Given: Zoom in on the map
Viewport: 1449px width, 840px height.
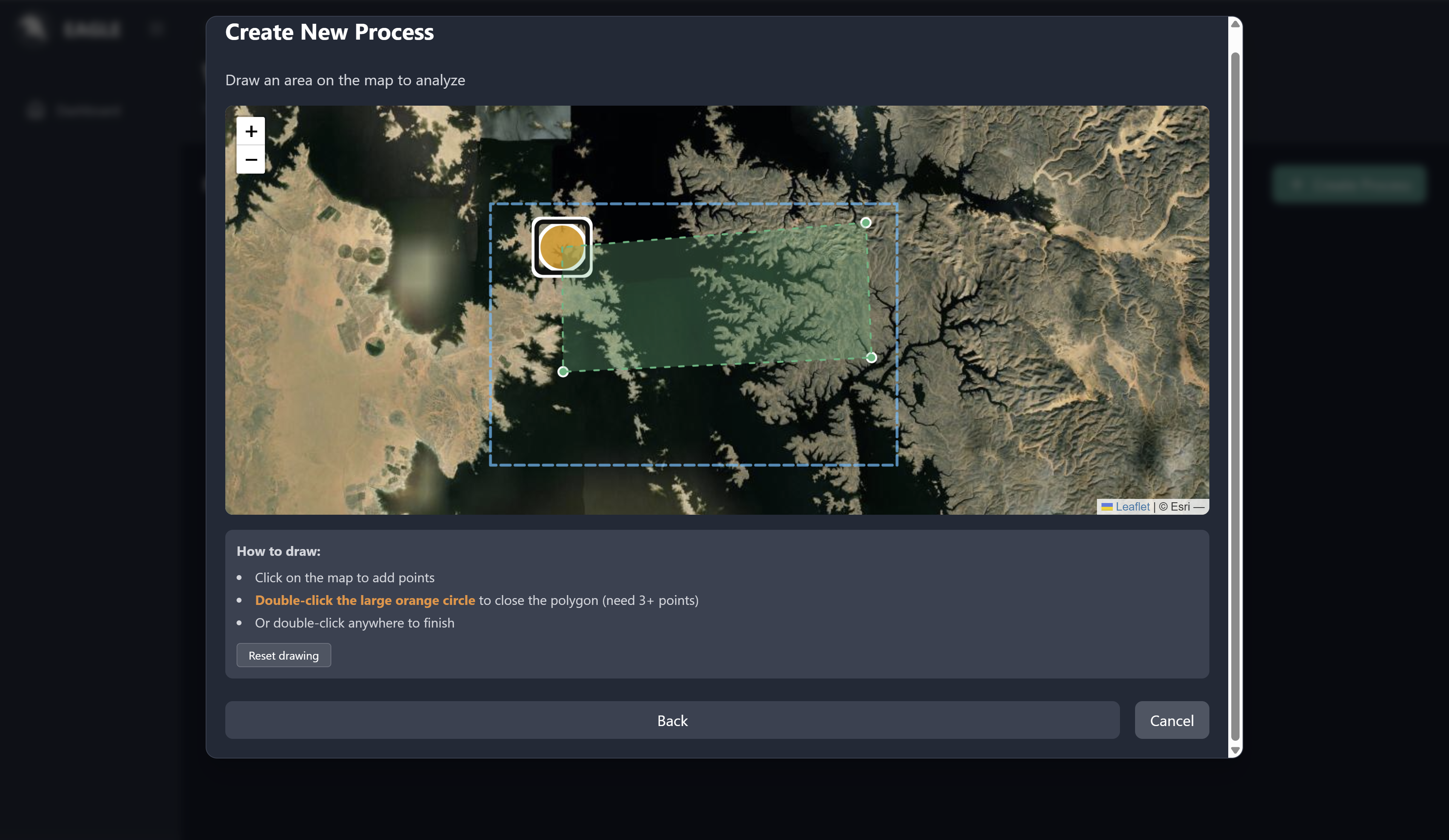Looking at the screenshot, I should [x=251, y=131].
